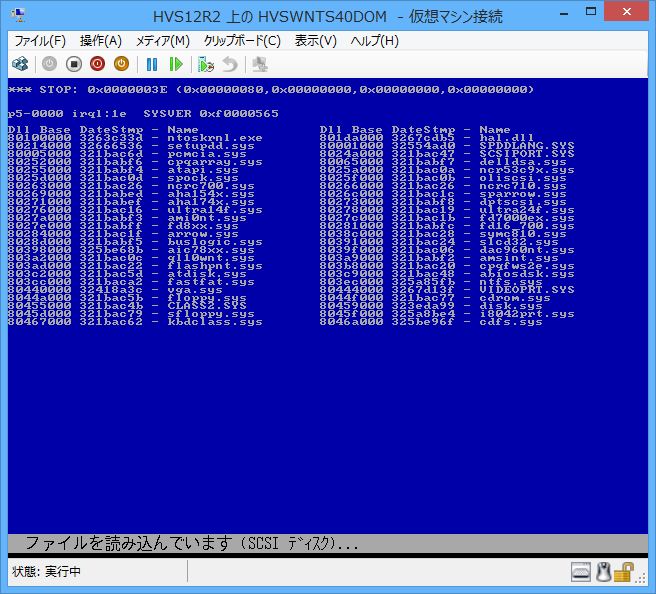Click the Revert undo arrow icon

tap(230, 64)
